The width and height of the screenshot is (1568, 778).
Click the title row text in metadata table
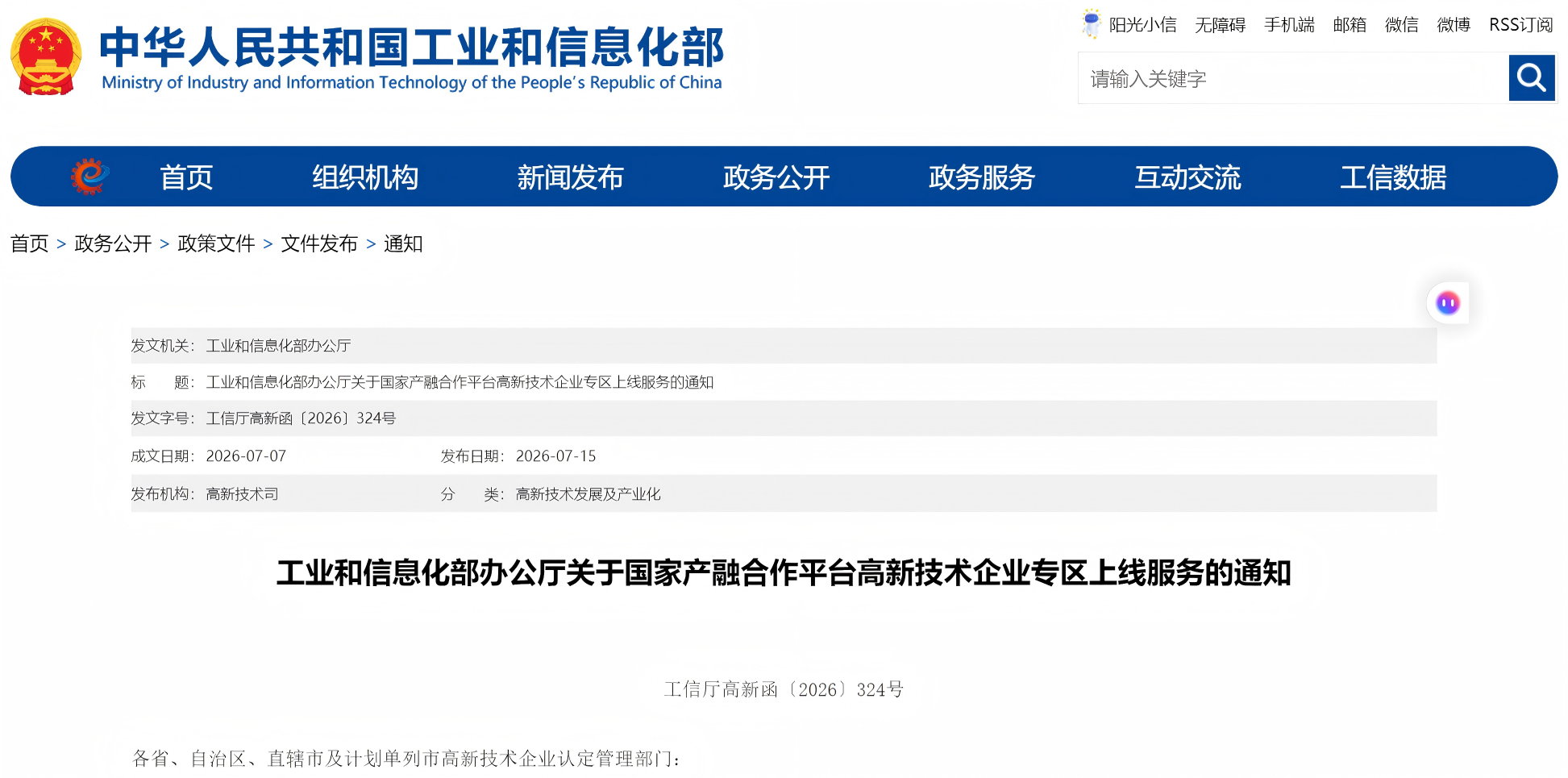click(x=460, y=382)
